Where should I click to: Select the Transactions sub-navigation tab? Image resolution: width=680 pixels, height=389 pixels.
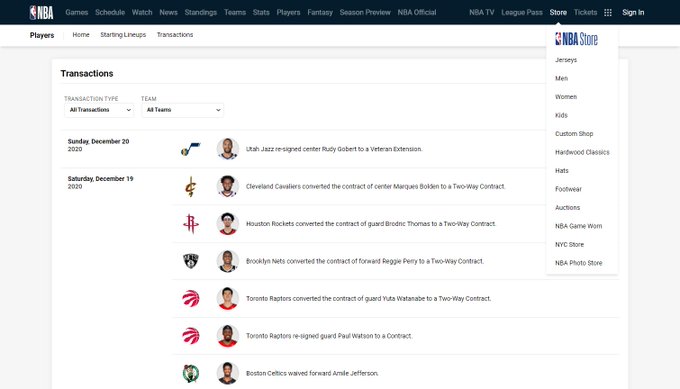[175, 35]
